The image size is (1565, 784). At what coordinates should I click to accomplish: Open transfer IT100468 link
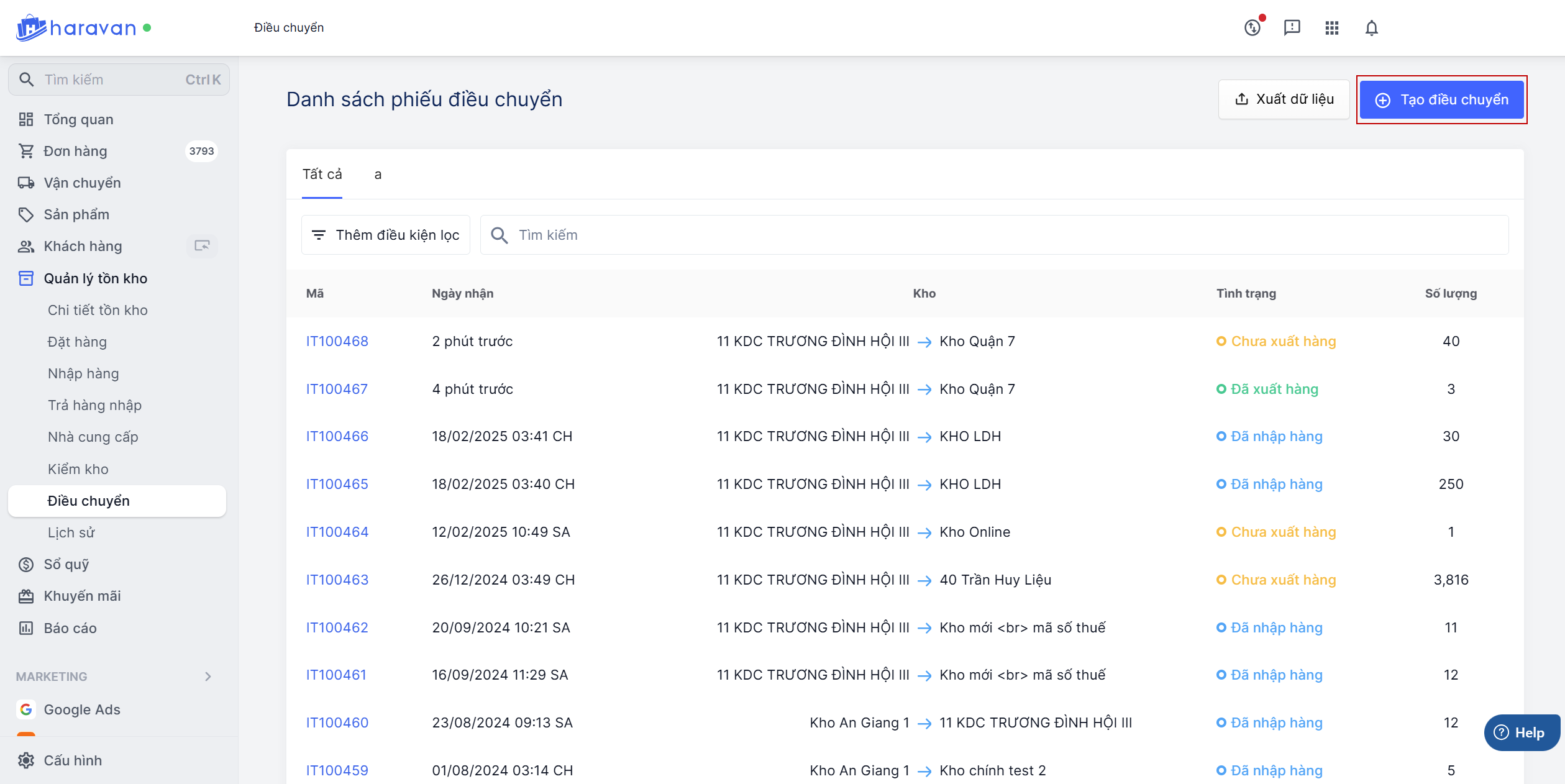tap(337, 341)
